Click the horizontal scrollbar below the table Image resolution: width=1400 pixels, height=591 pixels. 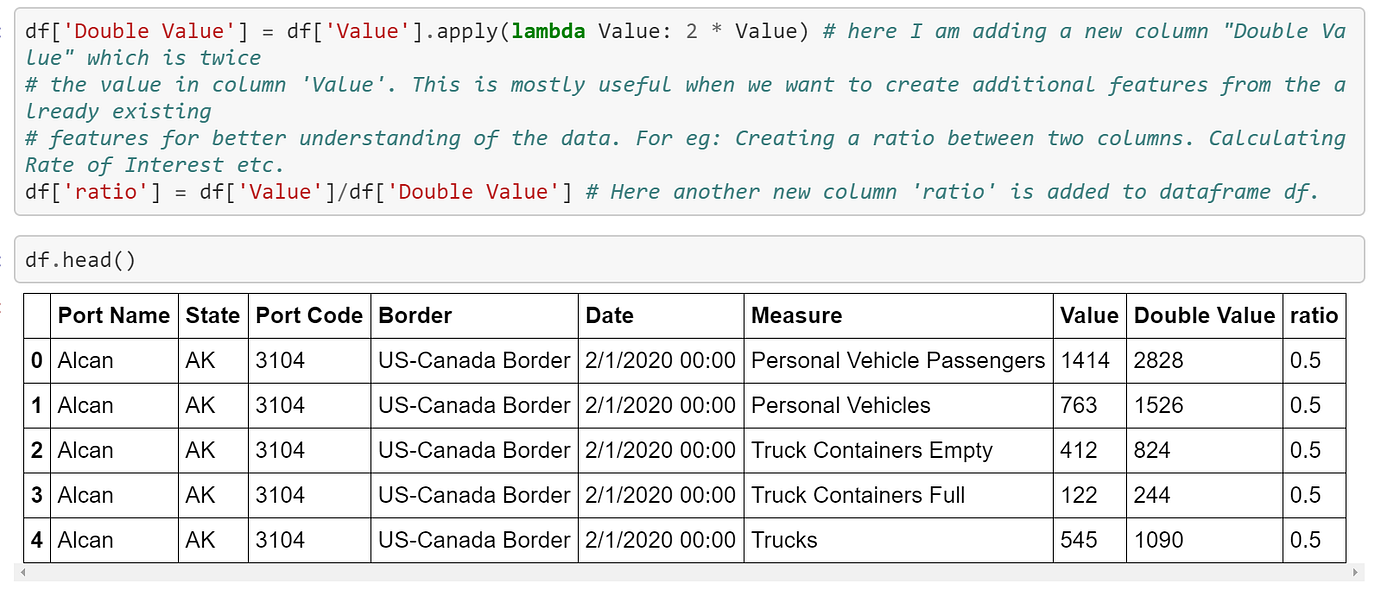point(689,573)
